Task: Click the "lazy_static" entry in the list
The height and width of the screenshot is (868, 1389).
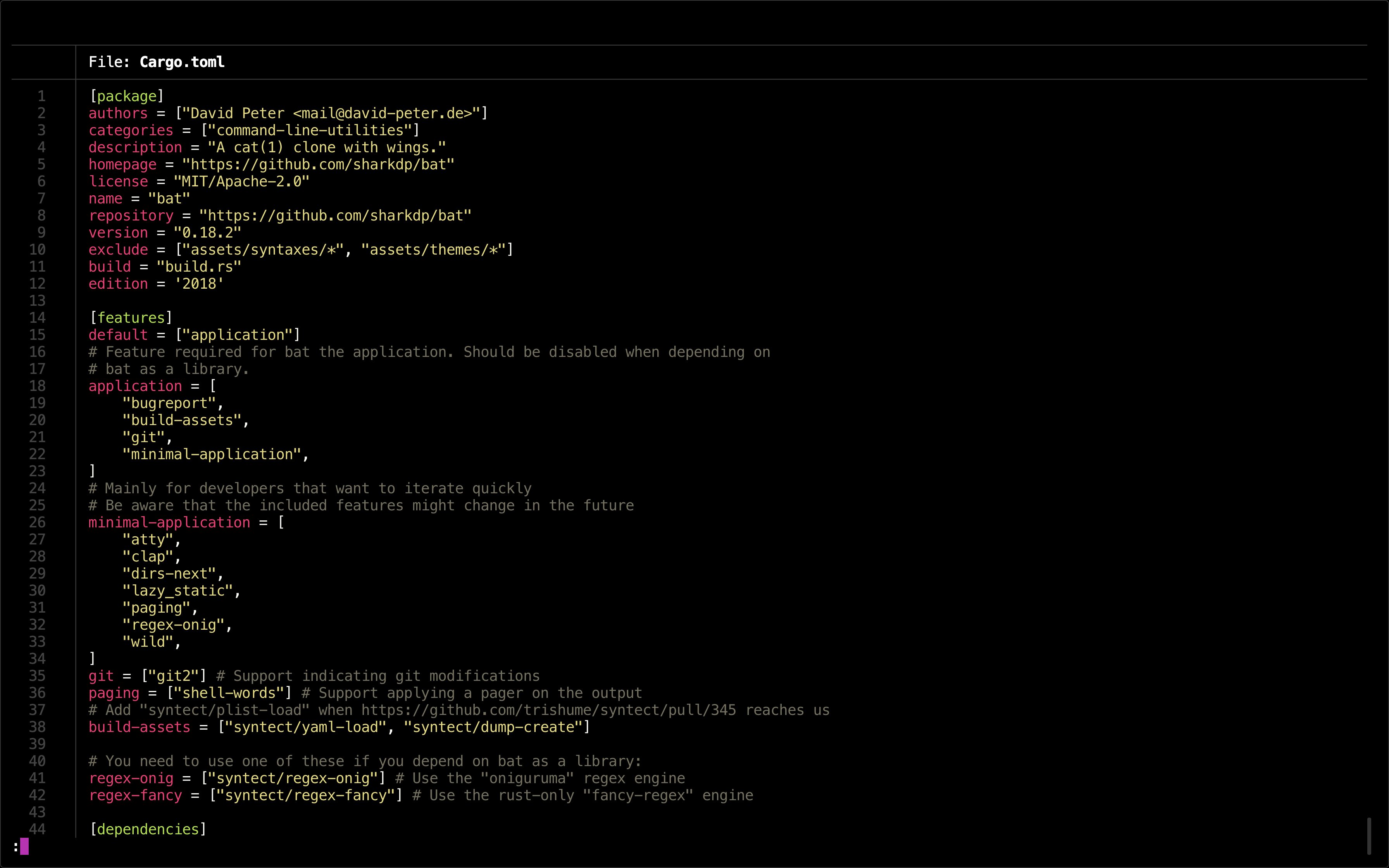Action: pyautogui.click(x=178, y=591)
